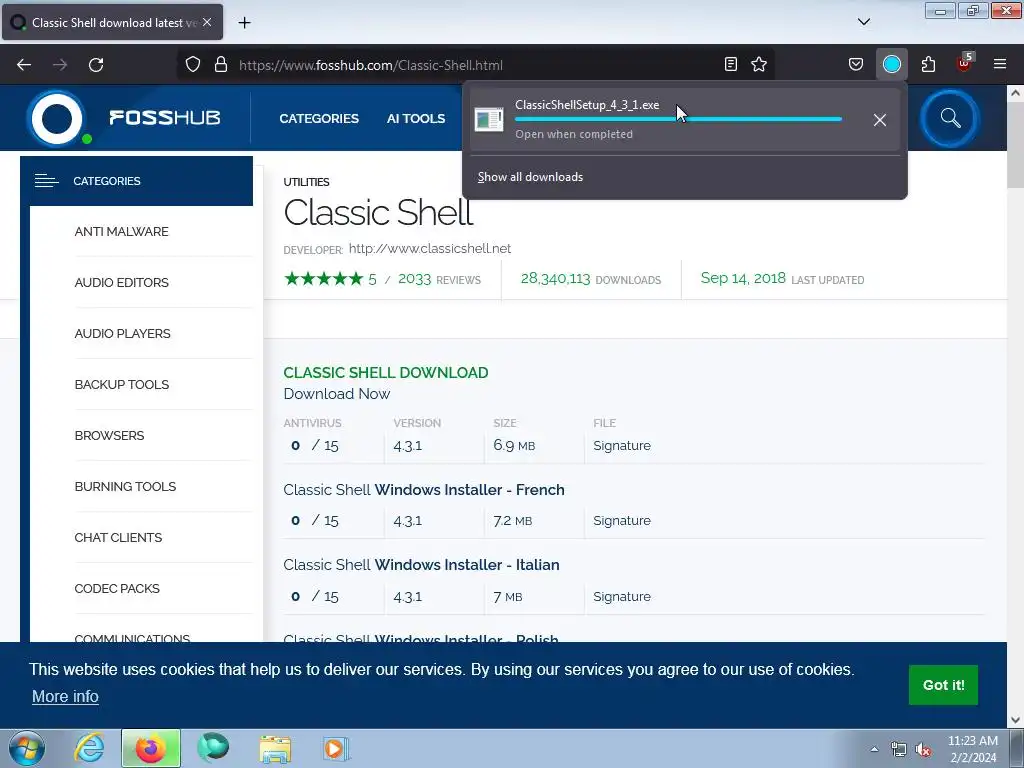Click antivirus 0 / 15 result for French installer
Viewport: 1024px width, 768px height.
(x=315, y=520)
